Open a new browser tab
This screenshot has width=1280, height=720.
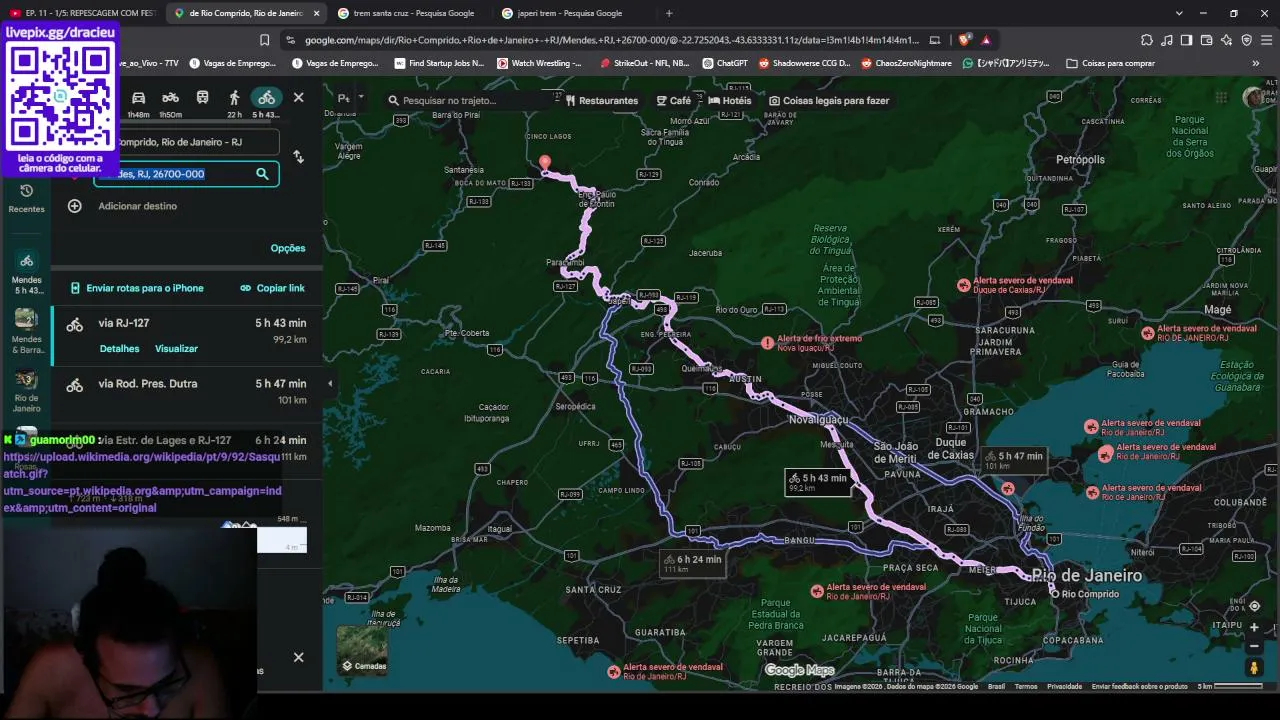click(669, 13)
